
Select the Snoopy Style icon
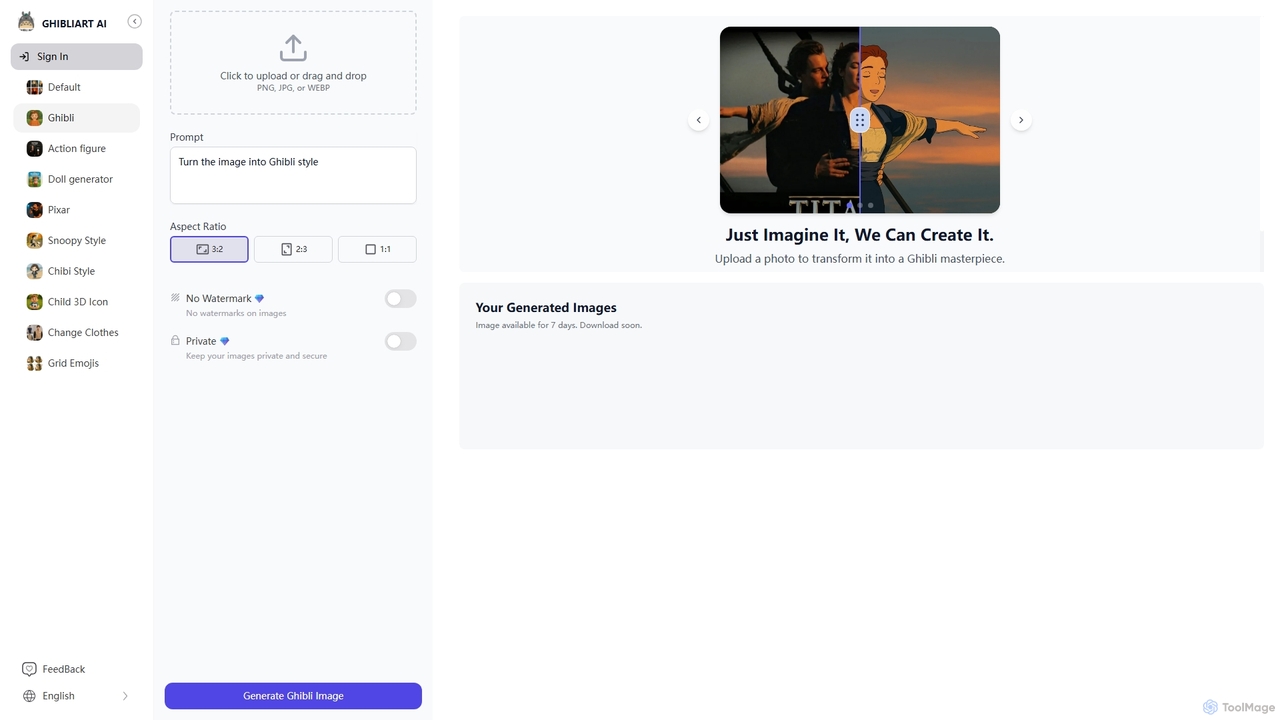point(34,241)
